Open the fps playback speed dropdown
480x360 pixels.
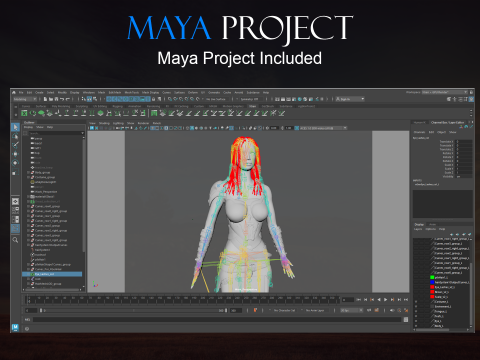[x=352, y=310]
